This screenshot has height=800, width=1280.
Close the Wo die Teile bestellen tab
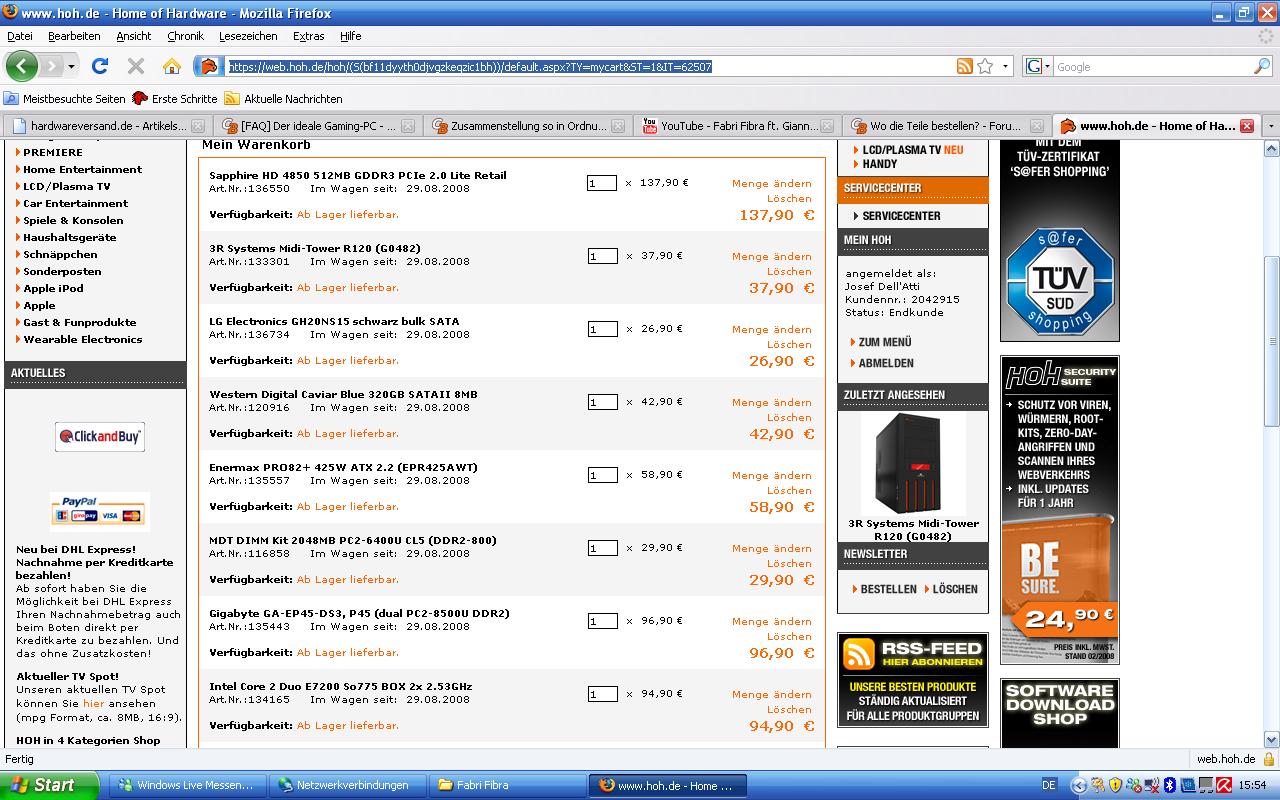[1037, 126]
